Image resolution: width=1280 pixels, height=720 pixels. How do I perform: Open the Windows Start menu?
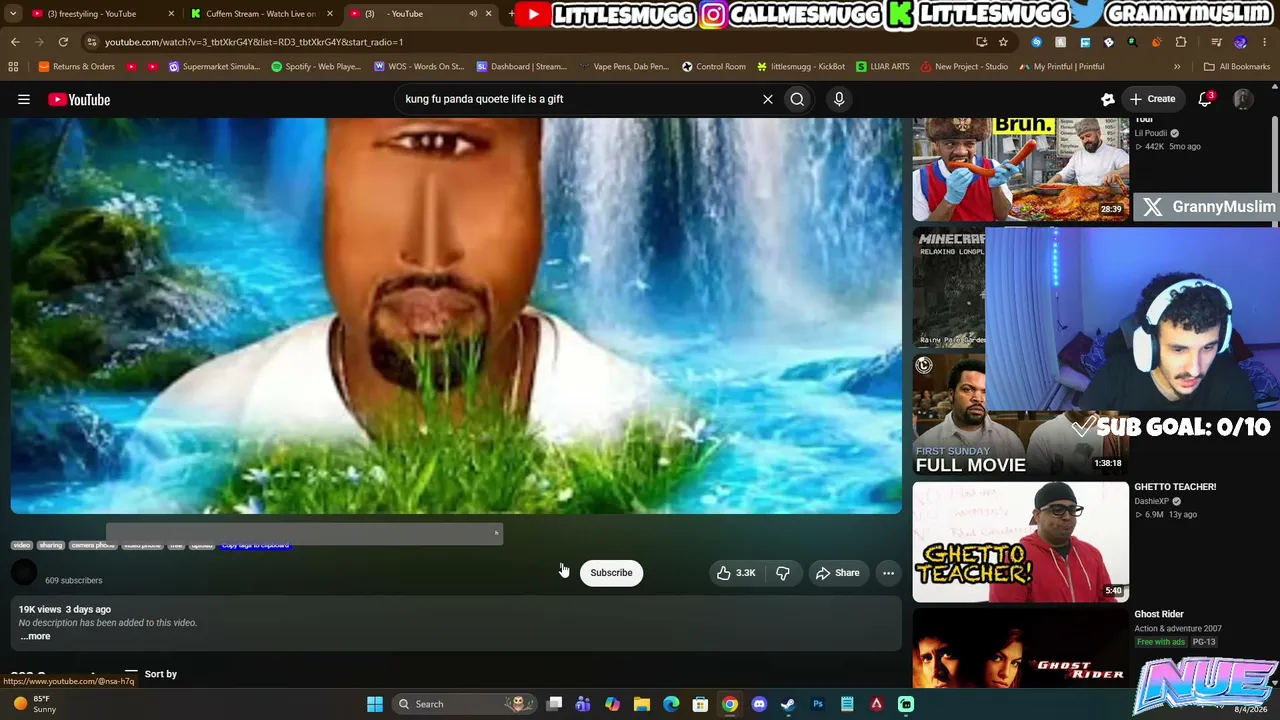coord(375,704)
